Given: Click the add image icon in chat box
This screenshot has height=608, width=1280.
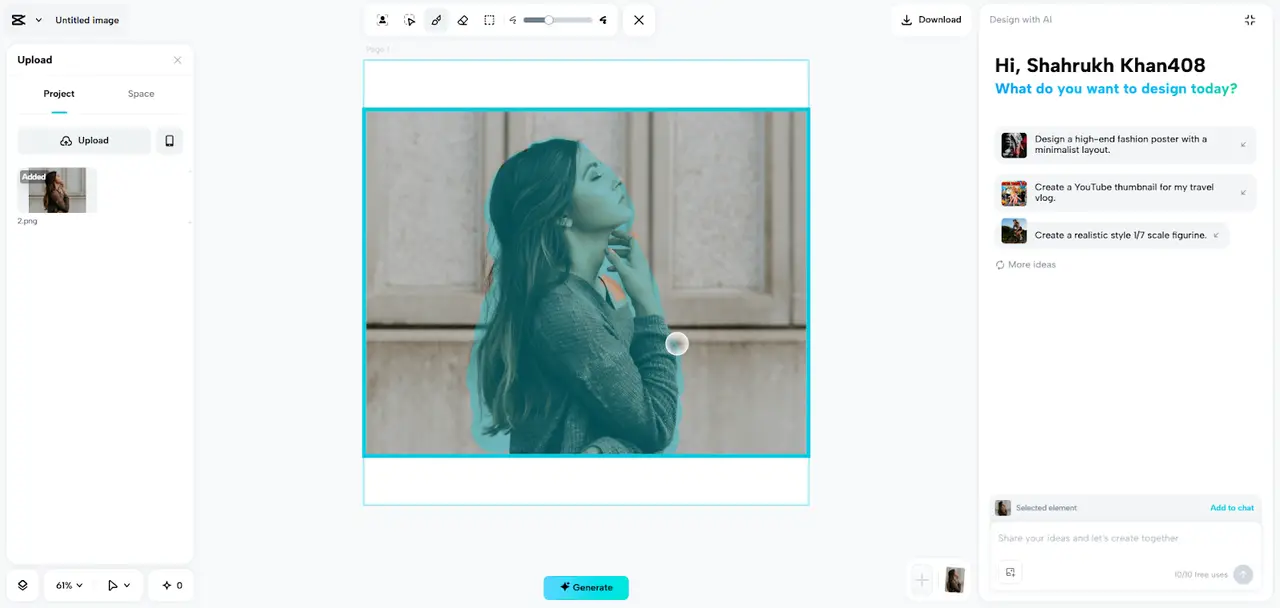Looking at the screenshot, I should [1010, 573].
